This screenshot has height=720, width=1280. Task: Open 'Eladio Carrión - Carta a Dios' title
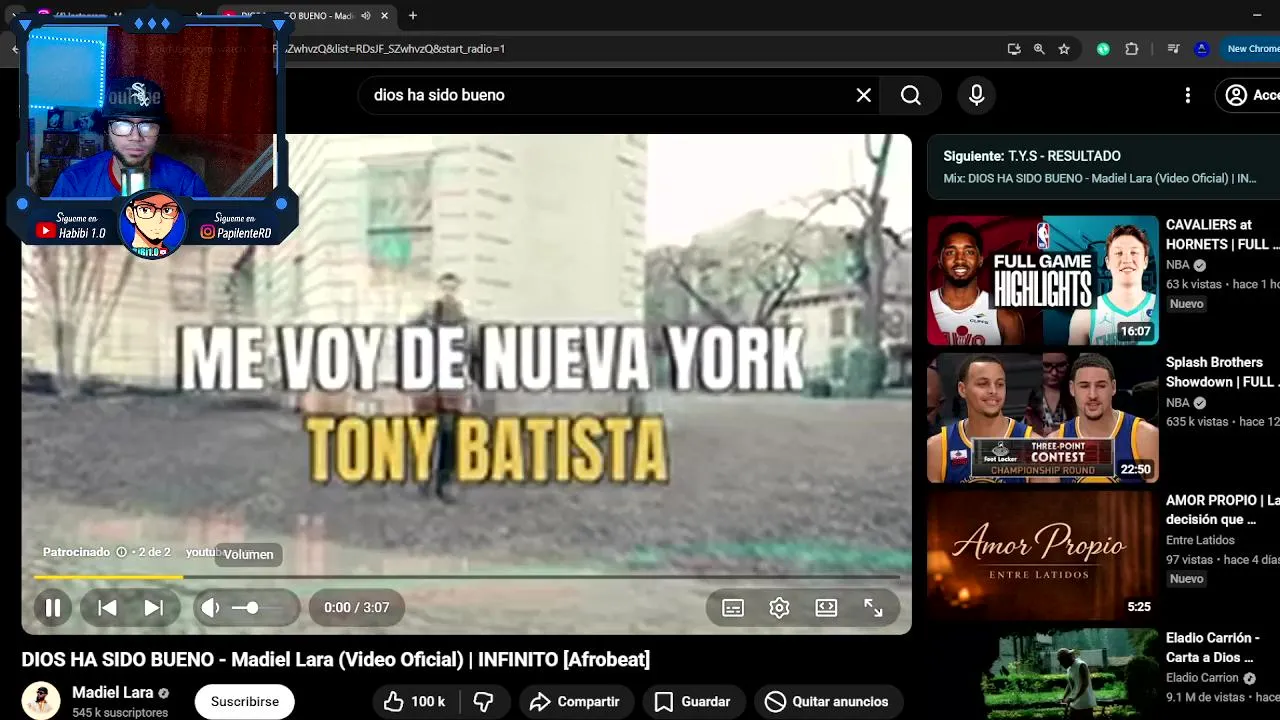click(x=1212, y=647)
